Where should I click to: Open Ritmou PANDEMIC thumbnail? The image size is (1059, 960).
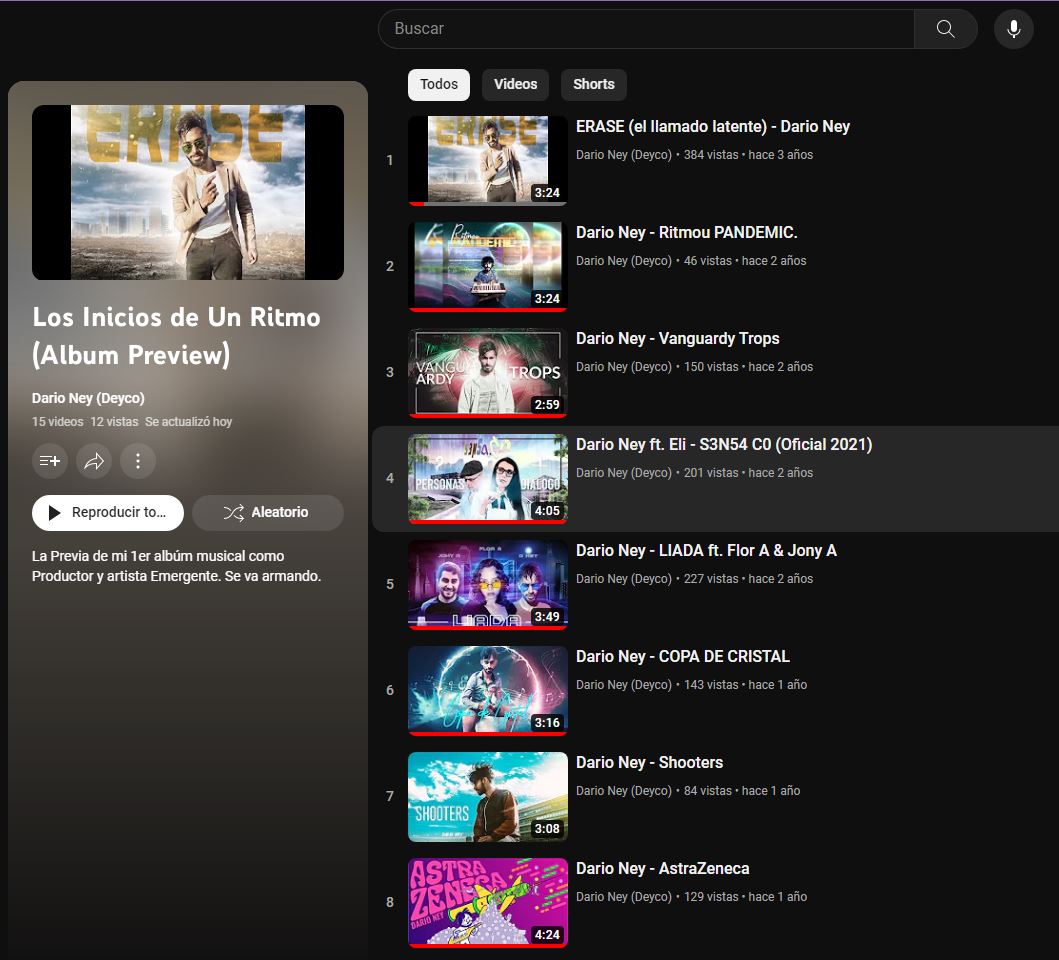(488, 266)
